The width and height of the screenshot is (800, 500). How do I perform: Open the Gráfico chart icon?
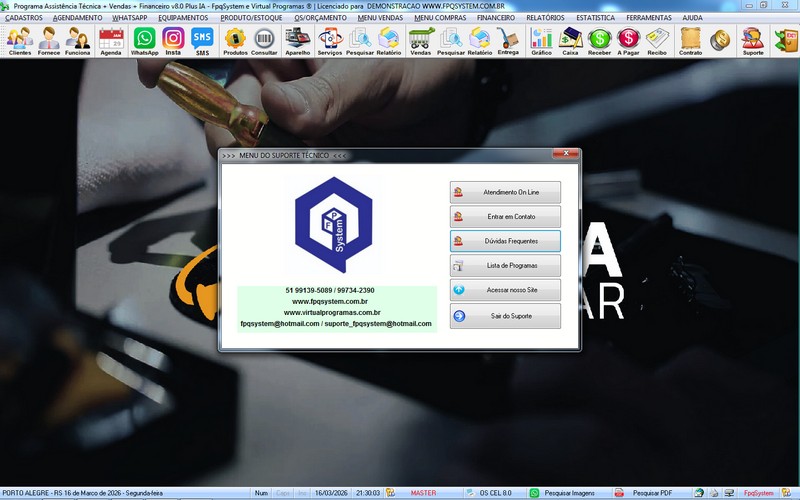click(541, 41)
